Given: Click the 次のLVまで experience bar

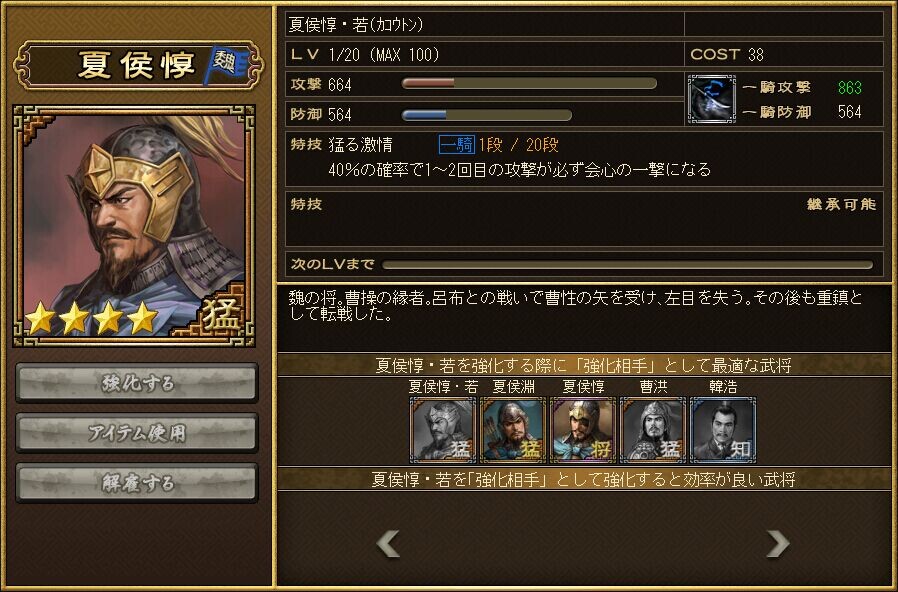Looking at the screenshot, I should [628, 265].
